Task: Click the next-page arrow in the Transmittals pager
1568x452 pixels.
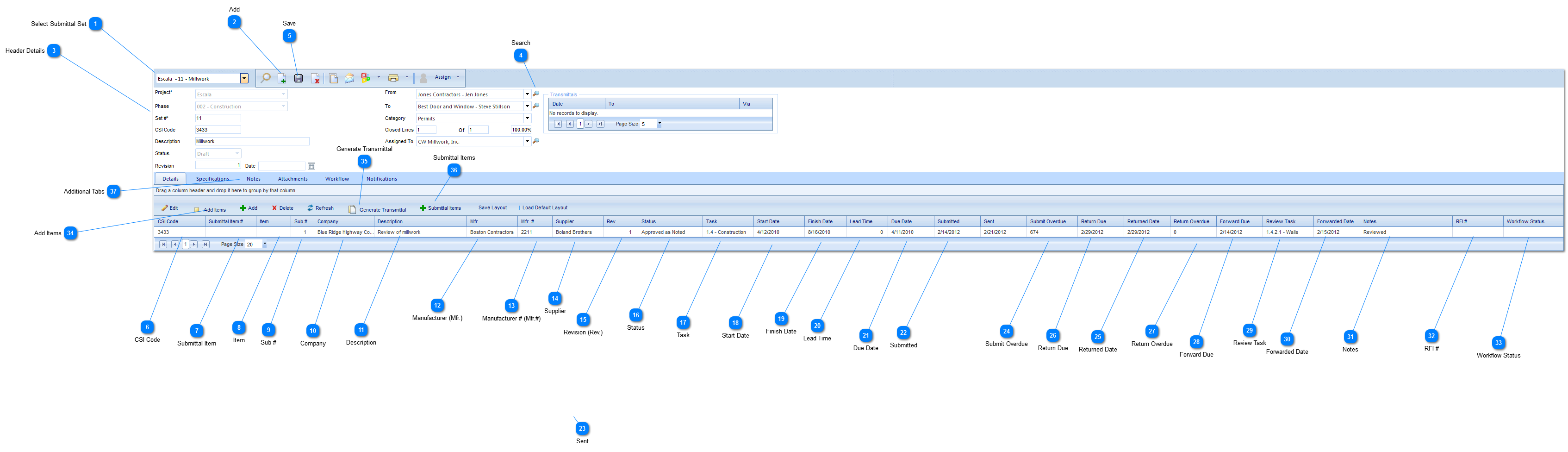Action: (589, 124)
